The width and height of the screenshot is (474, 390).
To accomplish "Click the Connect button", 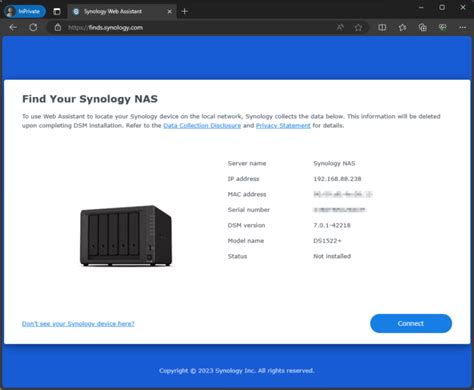I will [411, 323].
